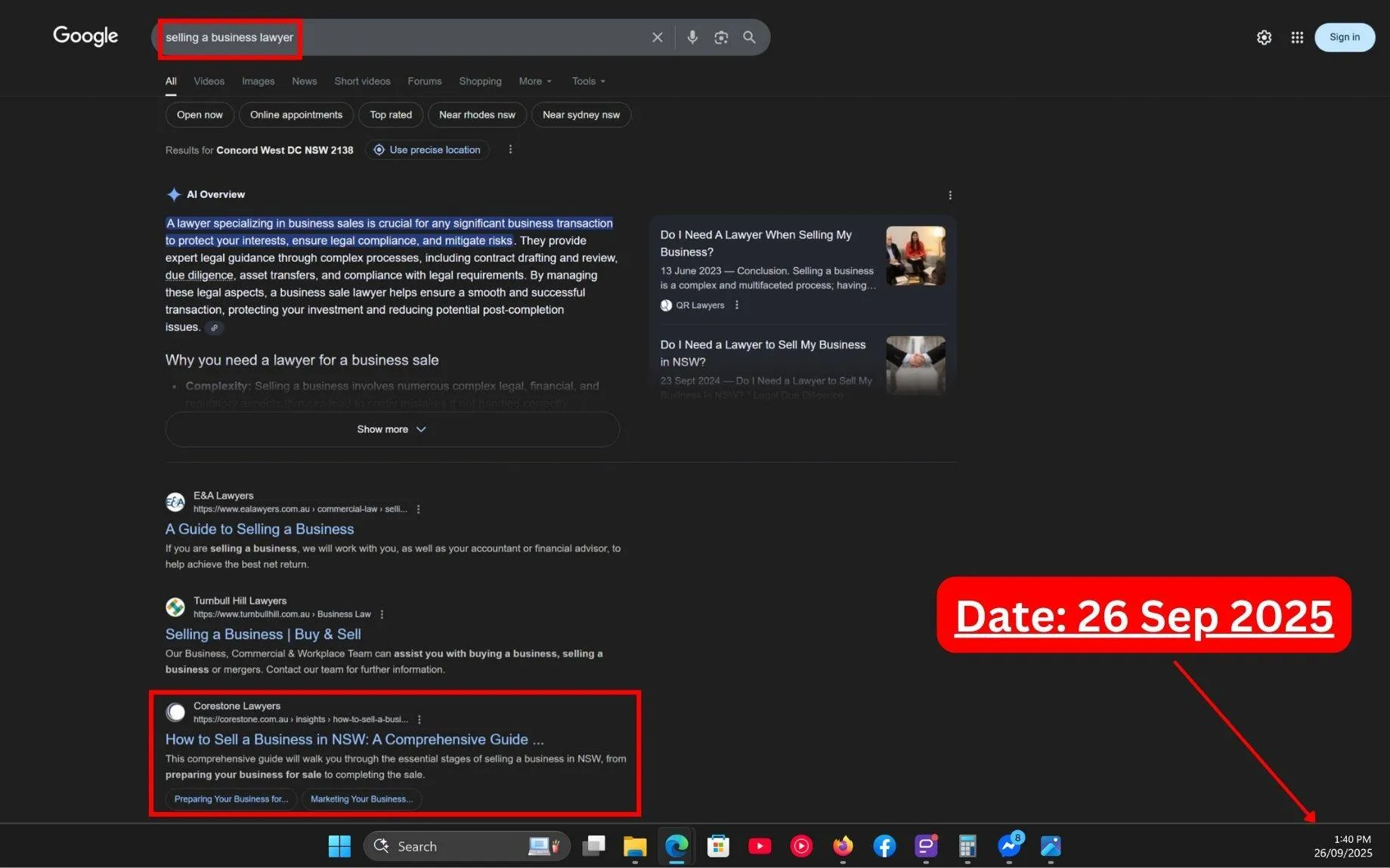The height and width of the screenshot is (868, 1390).
Task: Switch to the News tab
Action: click(x=304, y=81)
